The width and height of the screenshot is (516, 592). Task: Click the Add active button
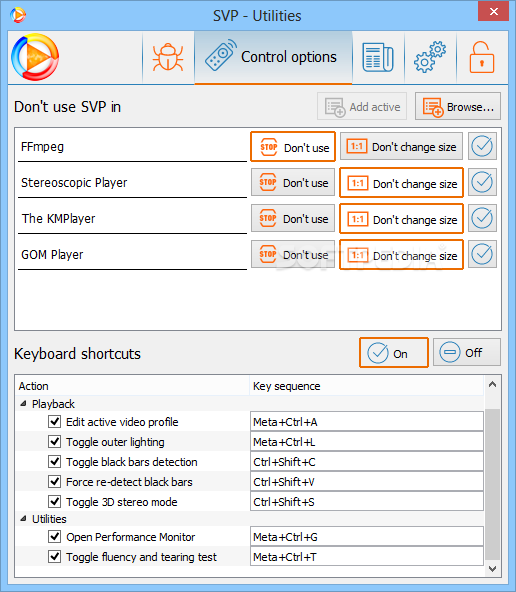(x=362, y=107)
